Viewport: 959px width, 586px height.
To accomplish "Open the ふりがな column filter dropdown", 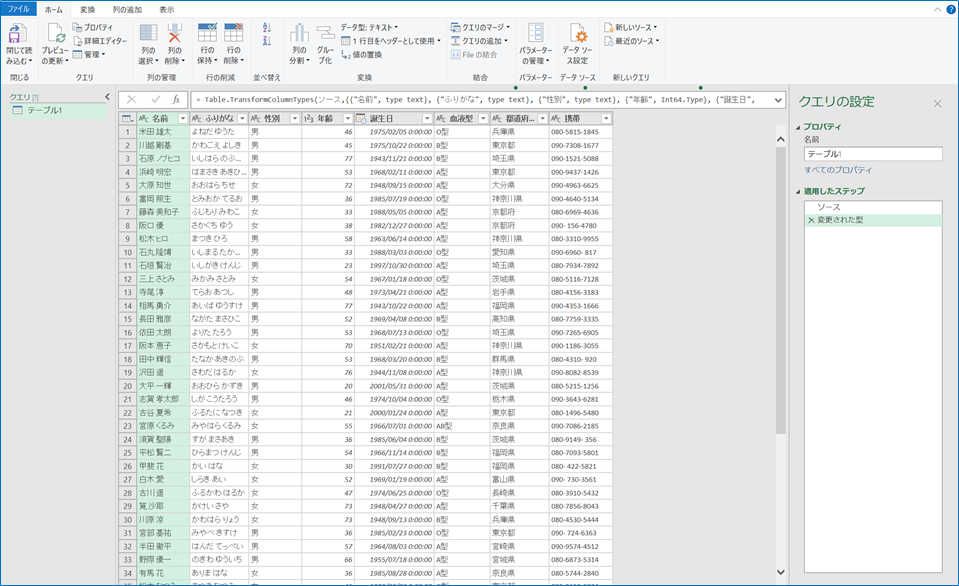I will point(242,119).
